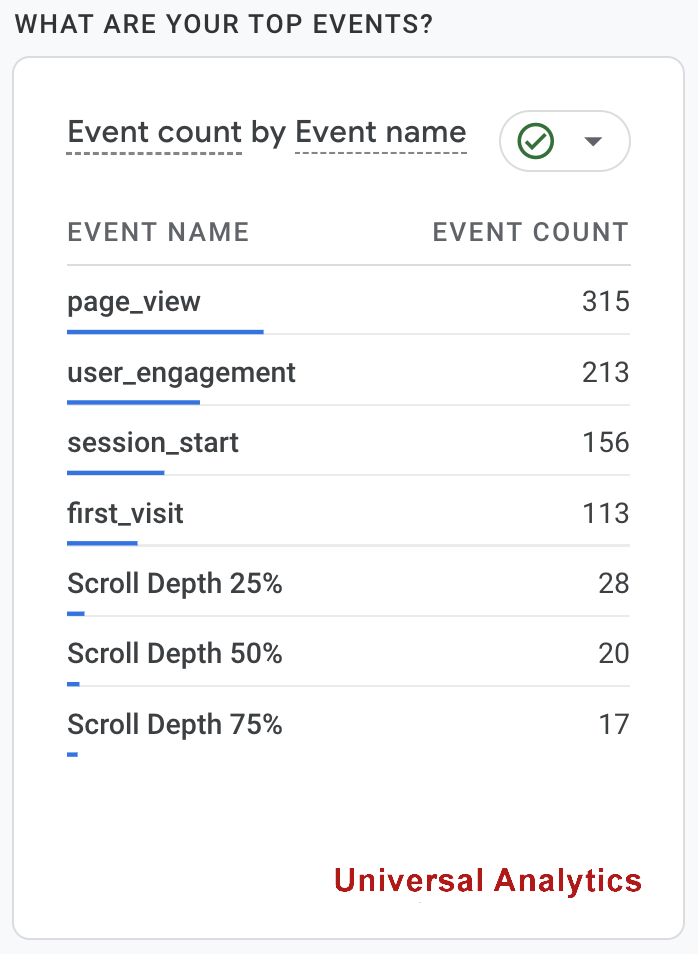Select the user_engagement event row
This screenshot has height=954, width=698.
click(181, 373)
